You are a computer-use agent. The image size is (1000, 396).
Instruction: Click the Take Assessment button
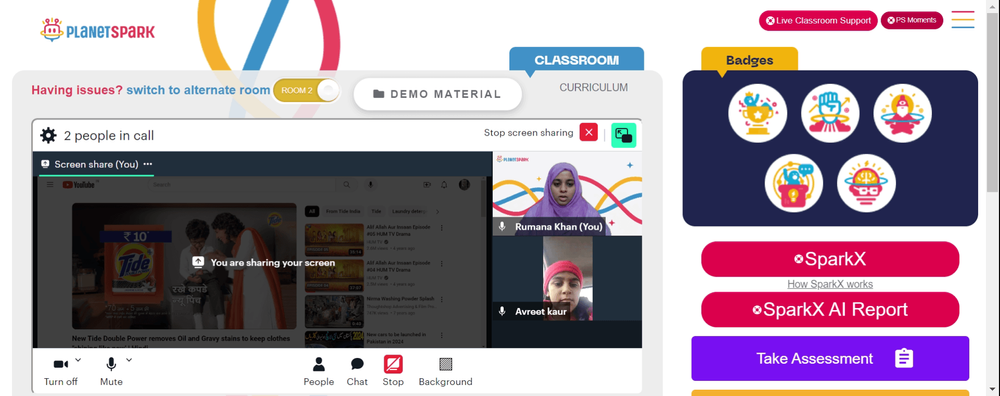pyautogui.click(x=830, y=358)
